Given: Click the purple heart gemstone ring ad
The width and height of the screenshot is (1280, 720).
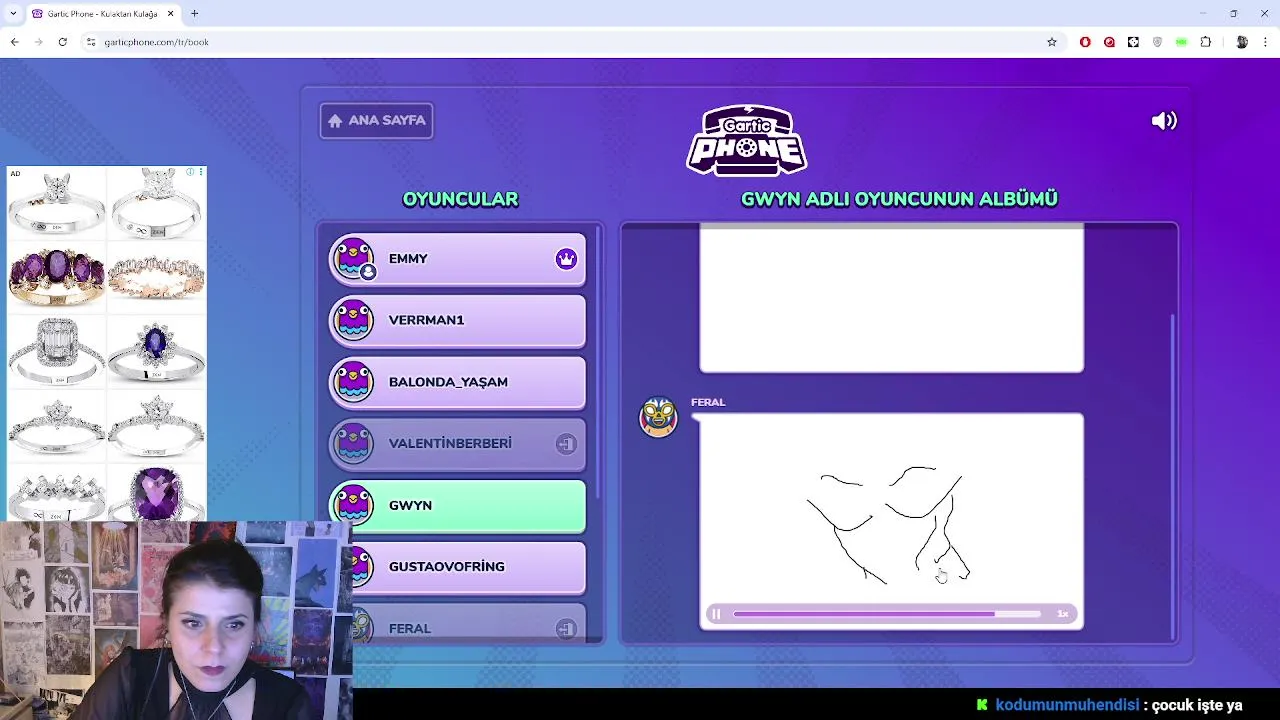Looking at the screenshot, I should [x=156, y=494].
